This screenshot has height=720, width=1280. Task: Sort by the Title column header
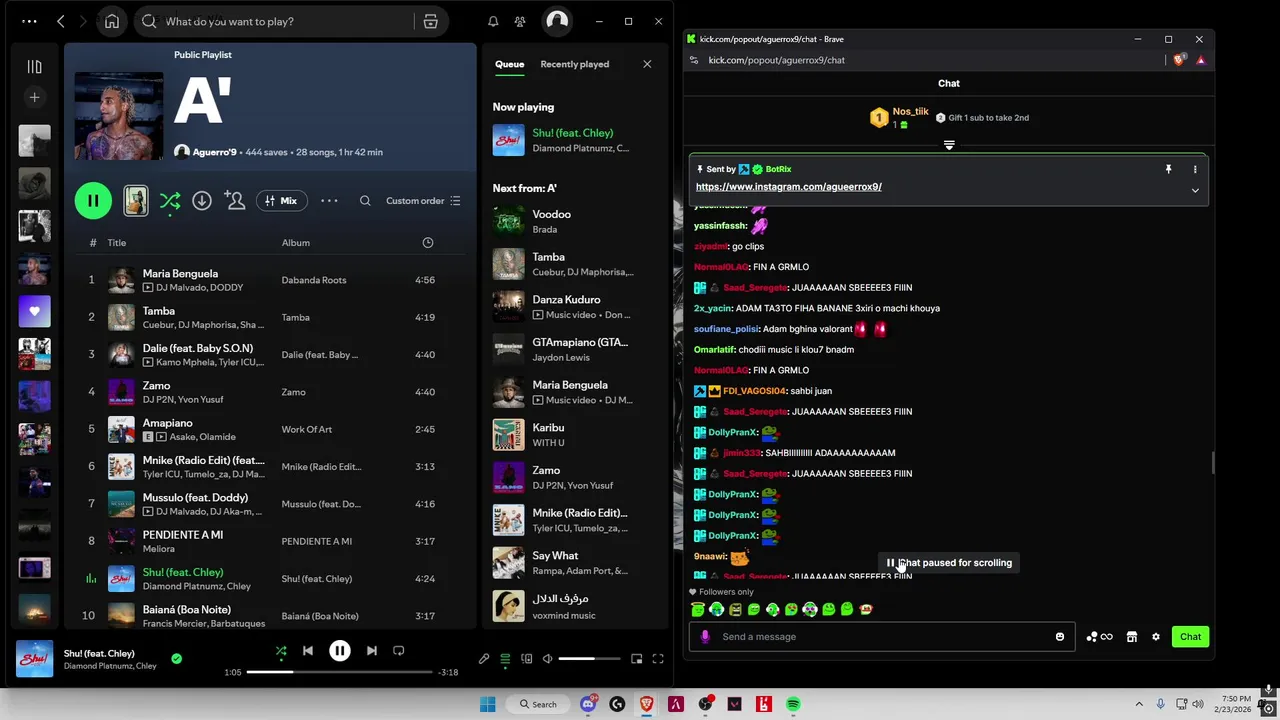[117, 243]
